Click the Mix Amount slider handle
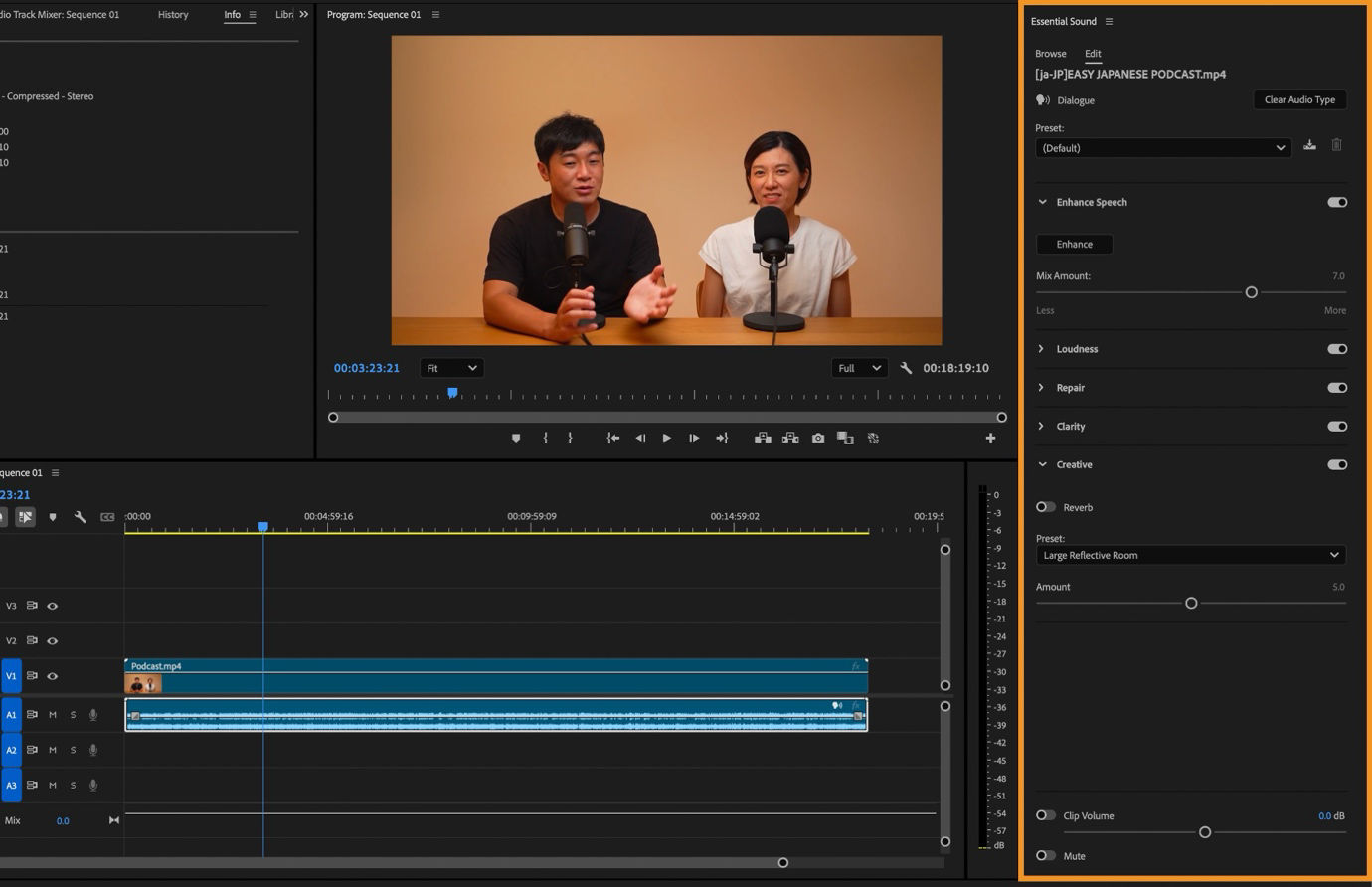This screenshot has height=887, width=1372. click(x=1251, y=292)
